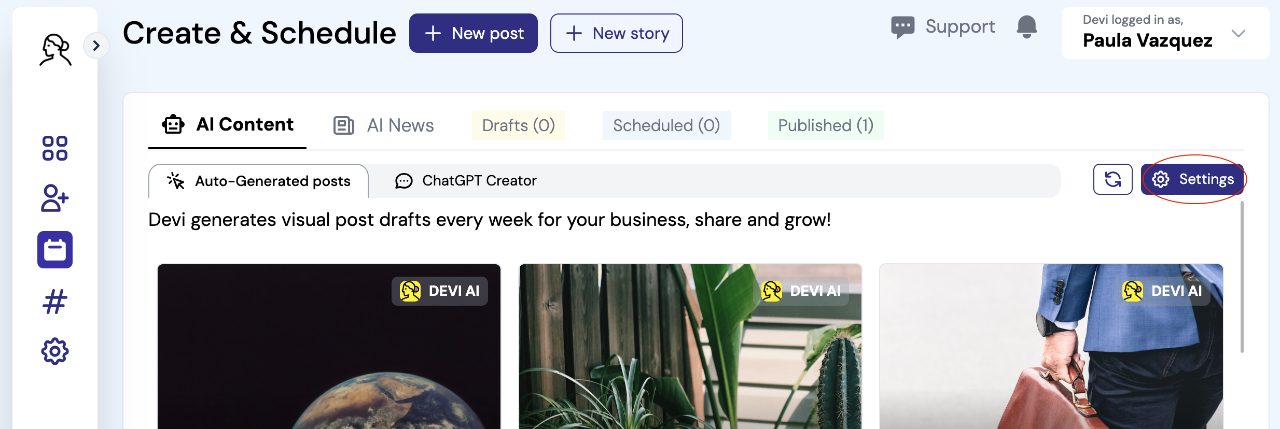Expand the sidebar with arrow toggle
The image size is (1280, 429).
(x=96, y=45)
